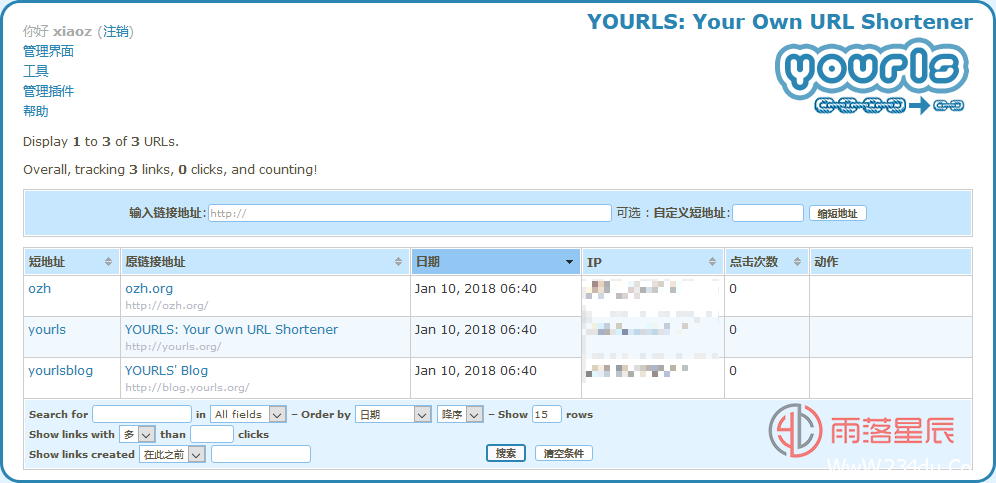Click the 清空条件 clear button
Screen dimensions: 996x483
tap(563, 454)
